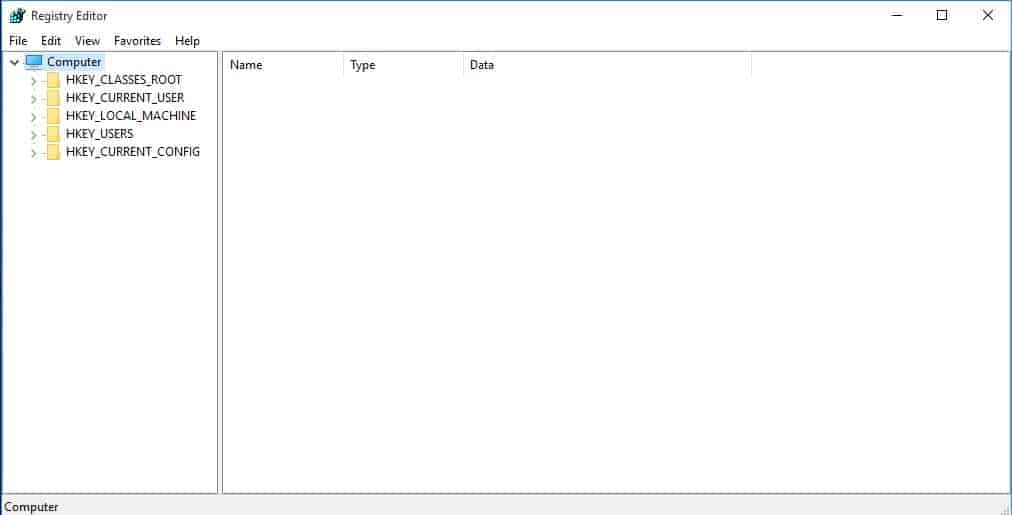Click the resize grip in status bar corner

tap(1004, 508)
